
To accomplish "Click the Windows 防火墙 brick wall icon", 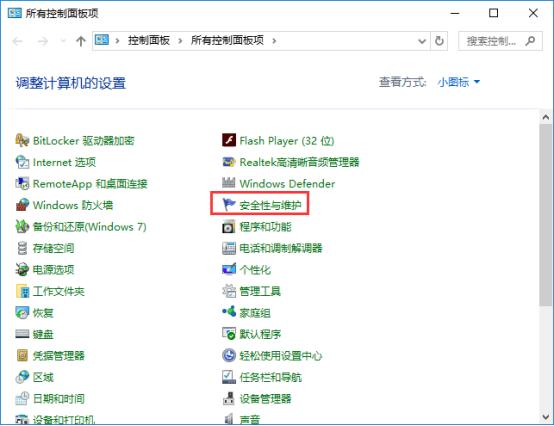I will [22, 205].
